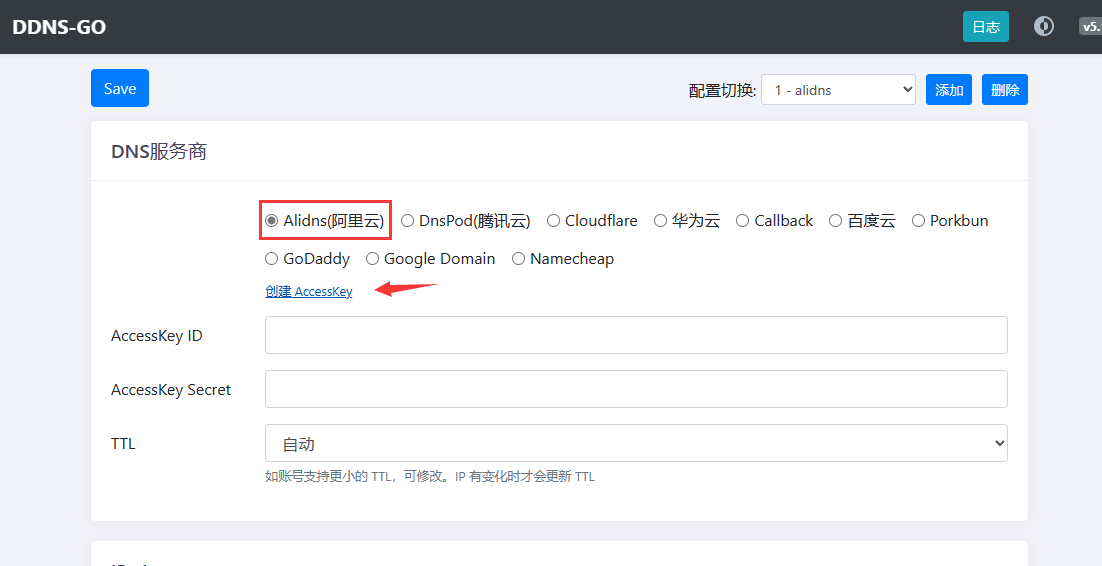Click the TTL hint text below dropdown
The width and height of the screenshot is (1102, 566).
[429, 477]
